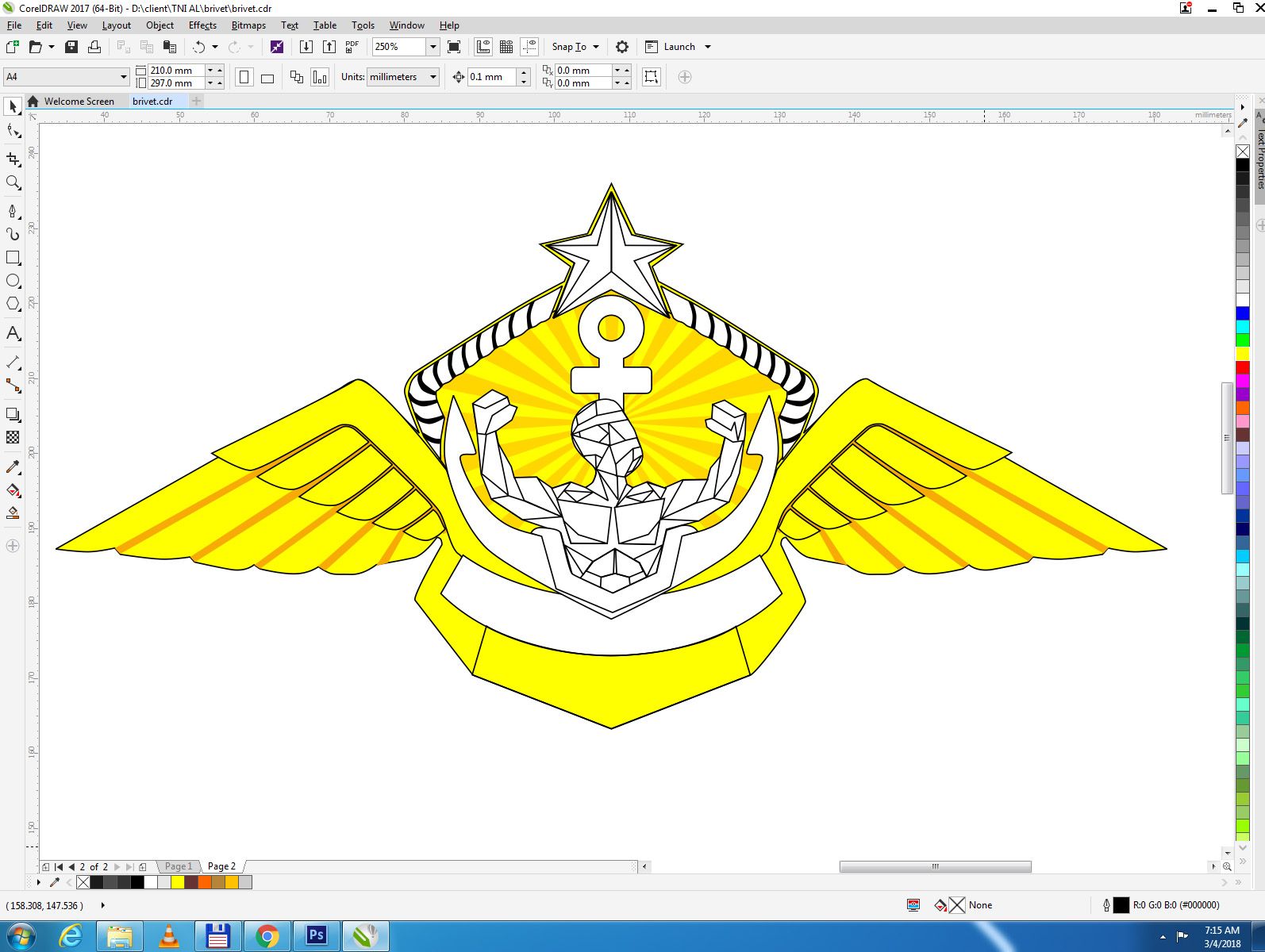Click the page width 210.0 mm field

[176, 70]
